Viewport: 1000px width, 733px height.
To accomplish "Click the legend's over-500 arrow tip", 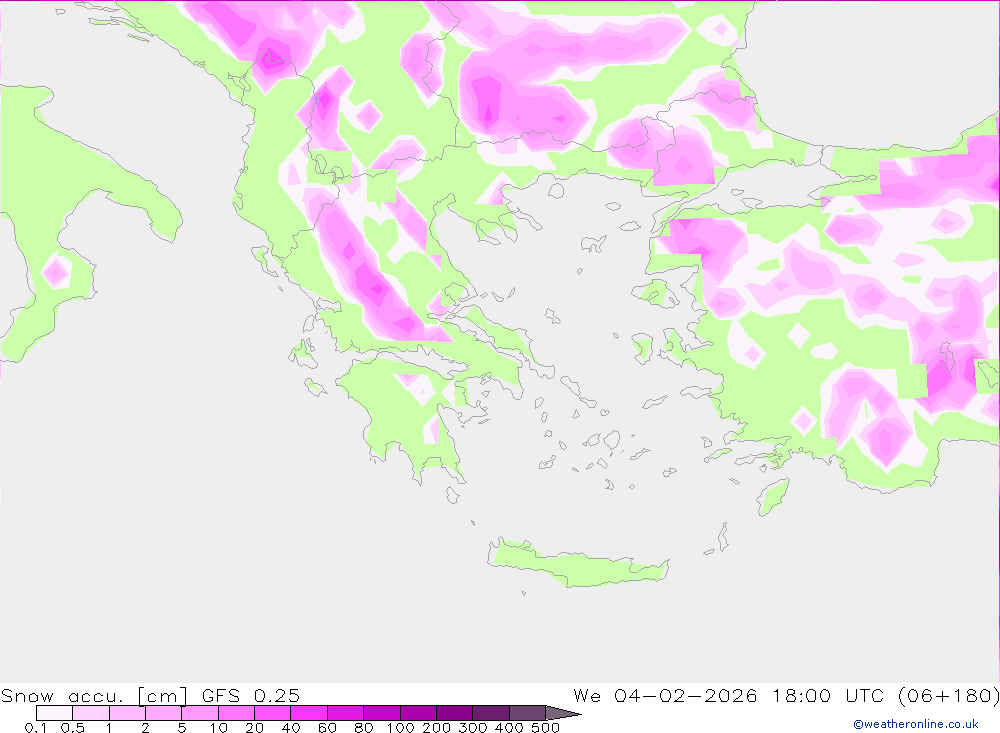I will click(x=563, y=713).
